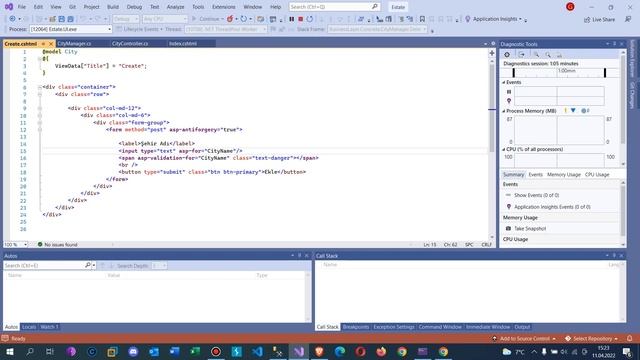Open the Breakpoints tab

(356, 327)
